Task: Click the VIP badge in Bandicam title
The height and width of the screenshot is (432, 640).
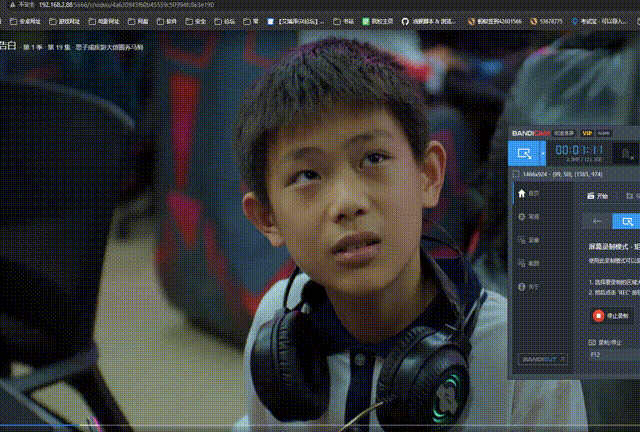Action: pos(587,133)
